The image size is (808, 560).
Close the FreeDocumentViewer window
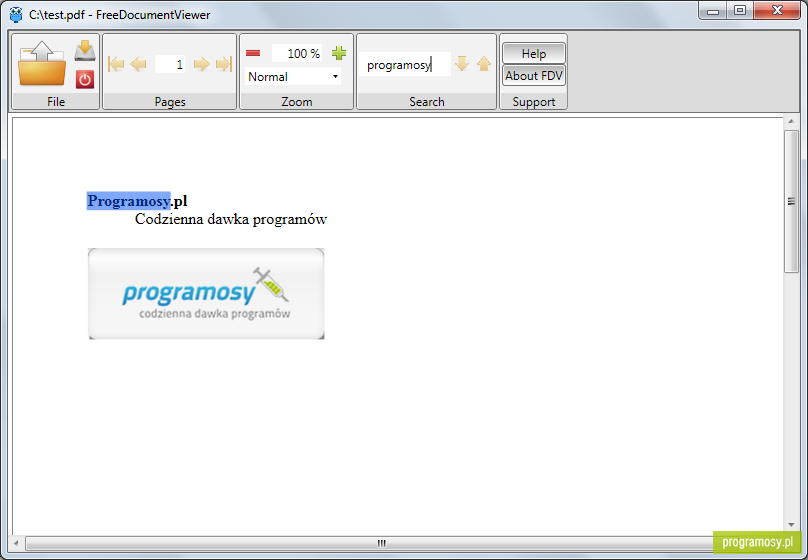pos(778,11)
